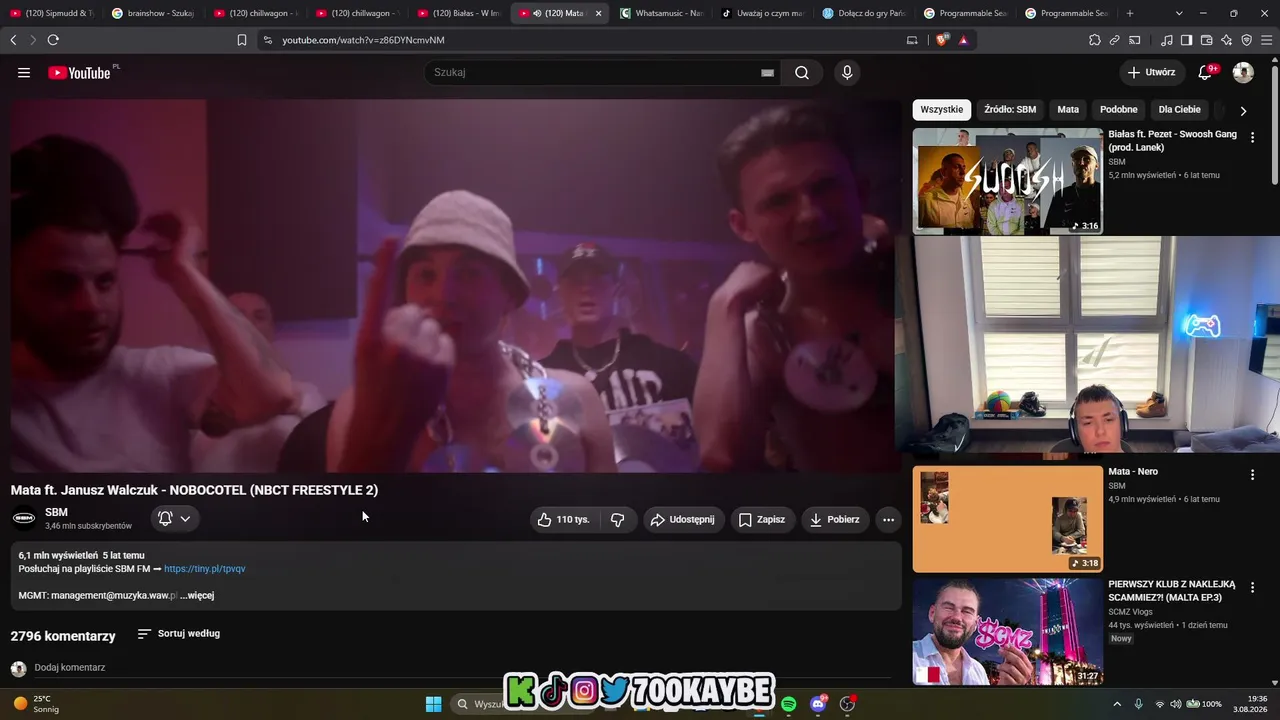Click the "Pobierz" download button
The height and width of the screenshot is (720, 1280).
point(834,520)
